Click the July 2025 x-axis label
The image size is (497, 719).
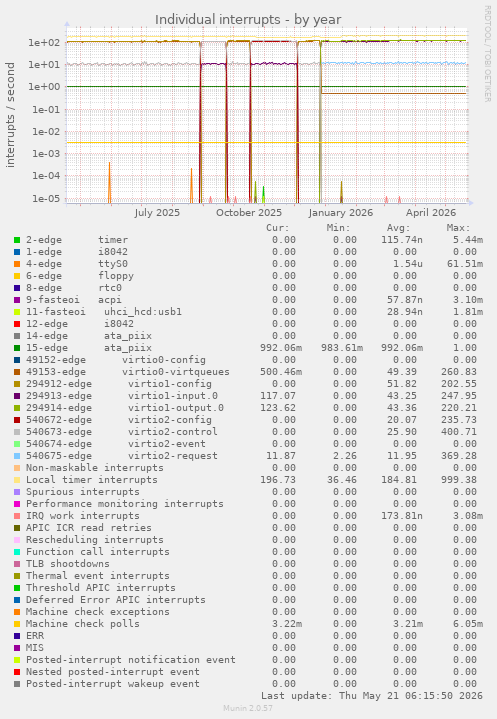pos(157,213)
